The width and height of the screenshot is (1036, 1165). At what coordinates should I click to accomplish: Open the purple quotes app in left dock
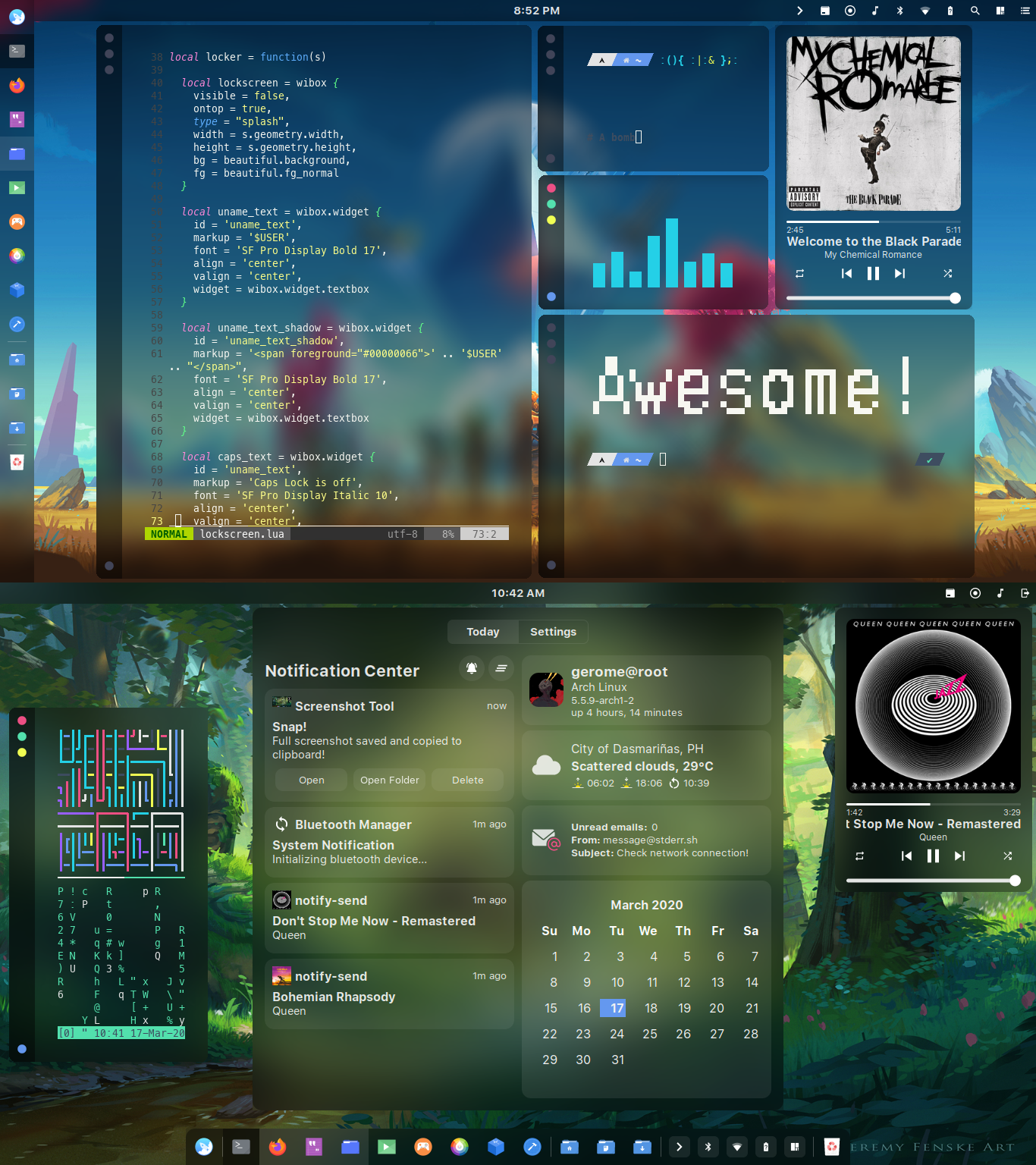pos(17,119)
